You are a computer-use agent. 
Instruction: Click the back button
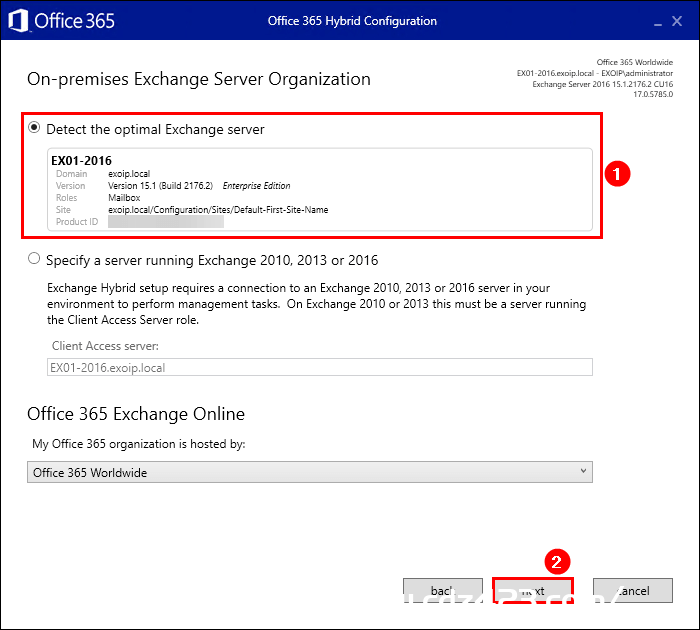442,590
